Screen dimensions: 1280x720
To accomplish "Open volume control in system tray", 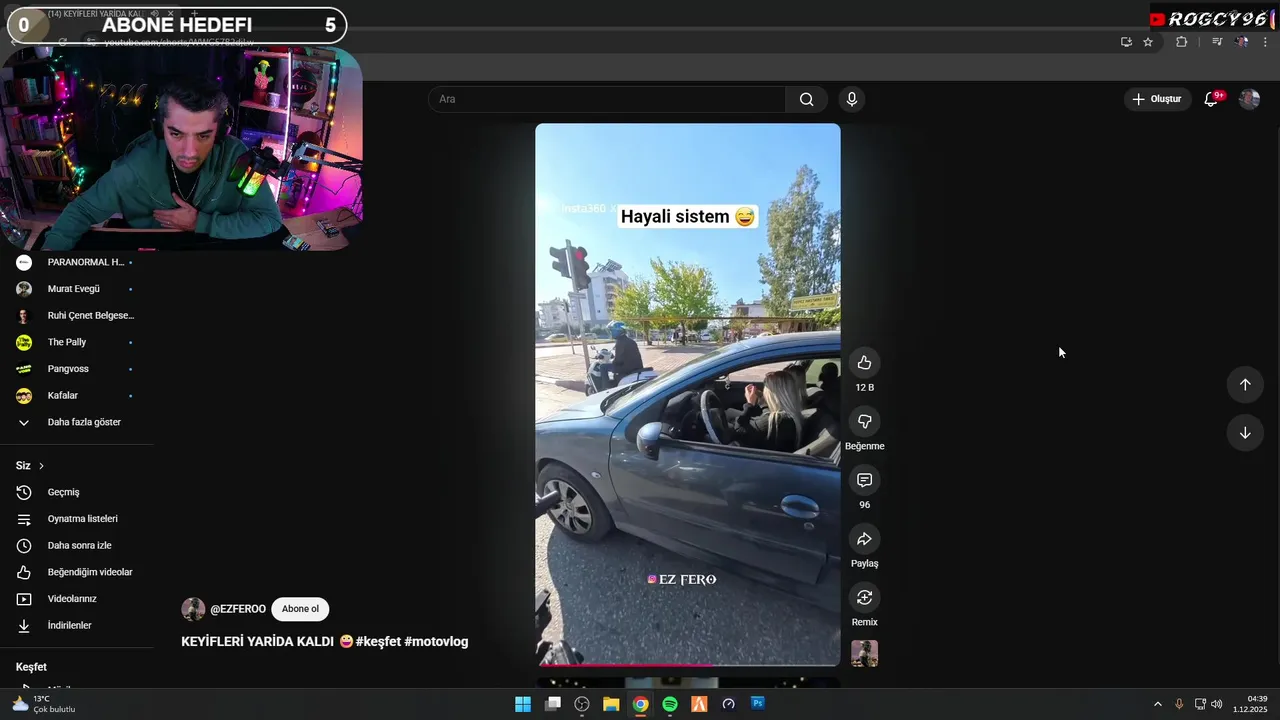I will click(x=1217, y=704).
